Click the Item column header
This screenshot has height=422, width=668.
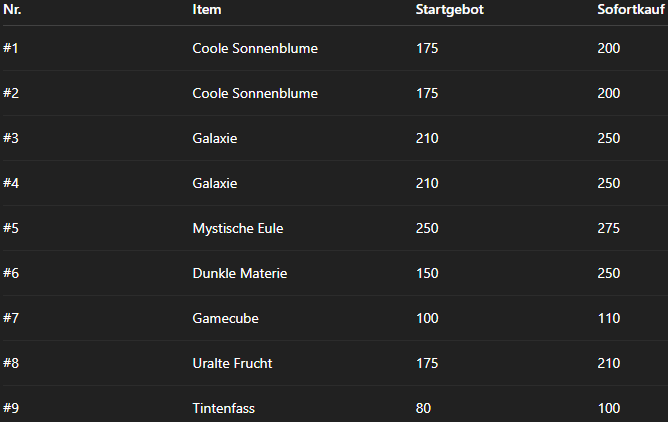point(207,10)
